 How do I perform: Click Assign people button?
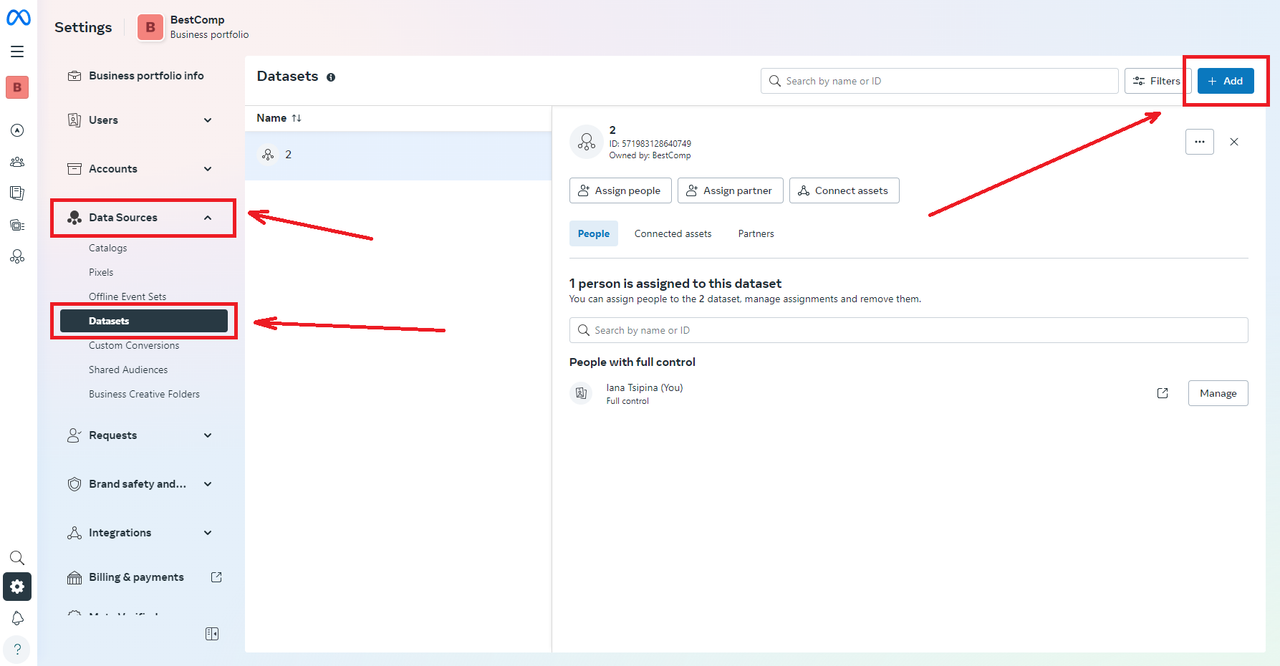pyautogui.click(x=620, y=191)
